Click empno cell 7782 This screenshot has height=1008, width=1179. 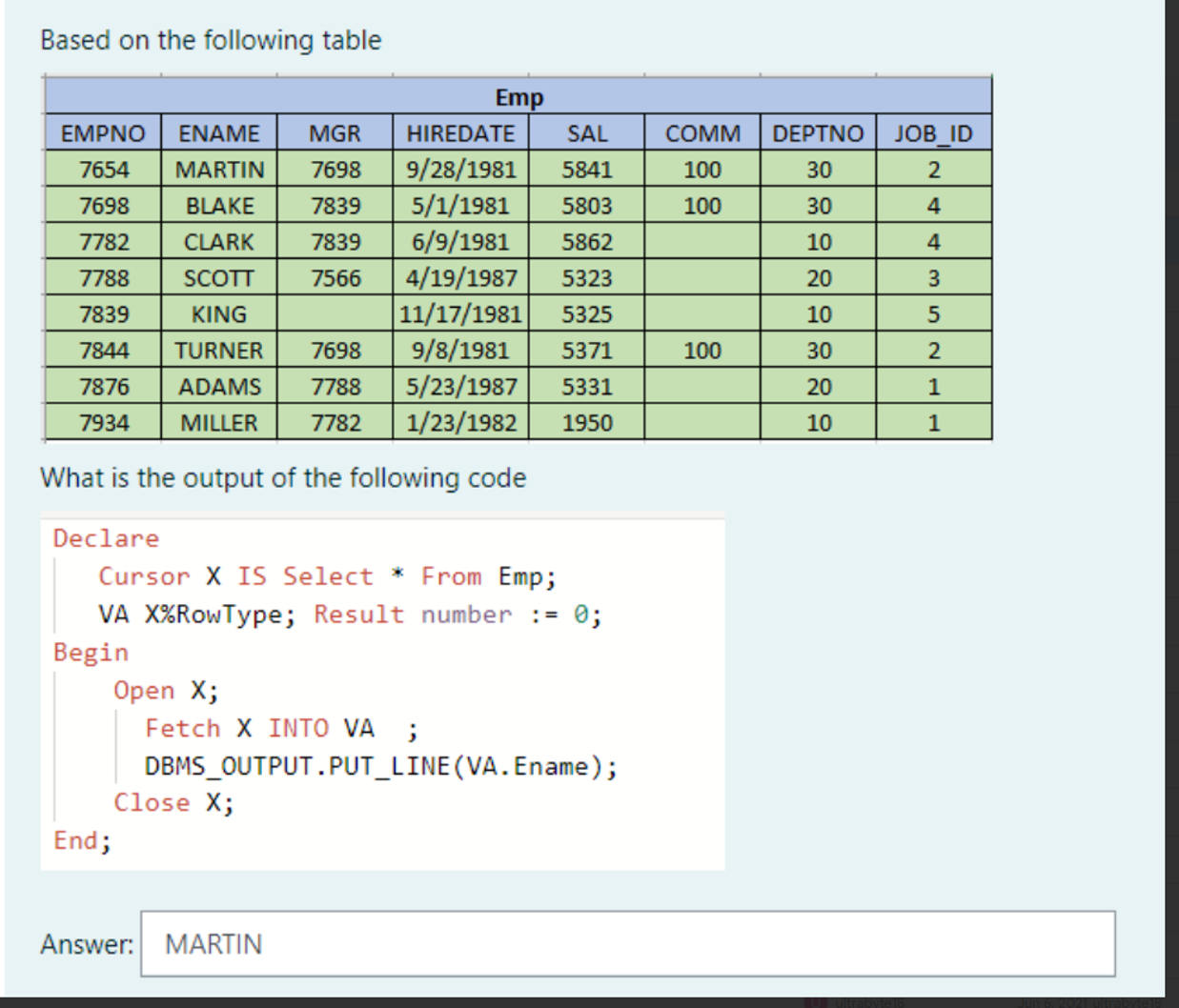tap(103, 242)
